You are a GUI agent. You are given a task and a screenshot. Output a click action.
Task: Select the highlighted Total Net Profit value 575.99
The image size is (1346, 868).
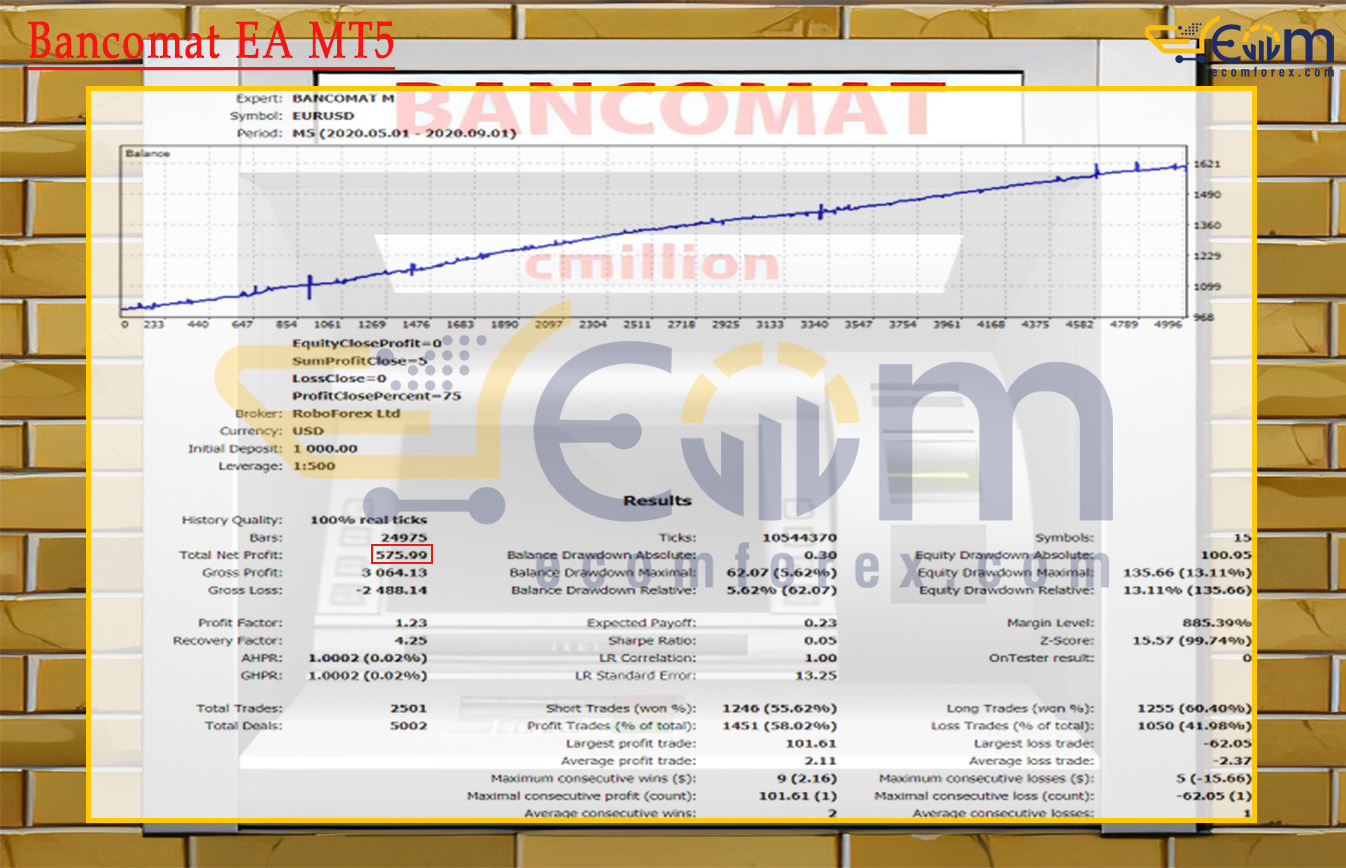(x=401, y=555)
